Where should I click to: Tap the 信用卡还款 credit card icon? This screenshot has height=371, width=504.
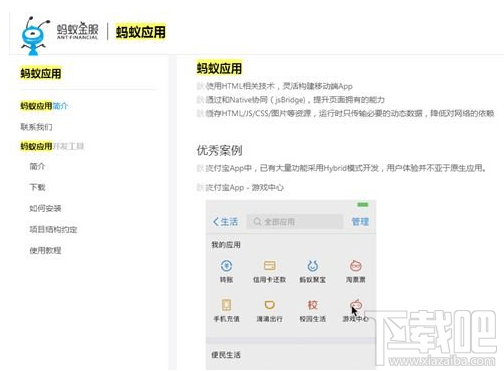click(269, 266)
